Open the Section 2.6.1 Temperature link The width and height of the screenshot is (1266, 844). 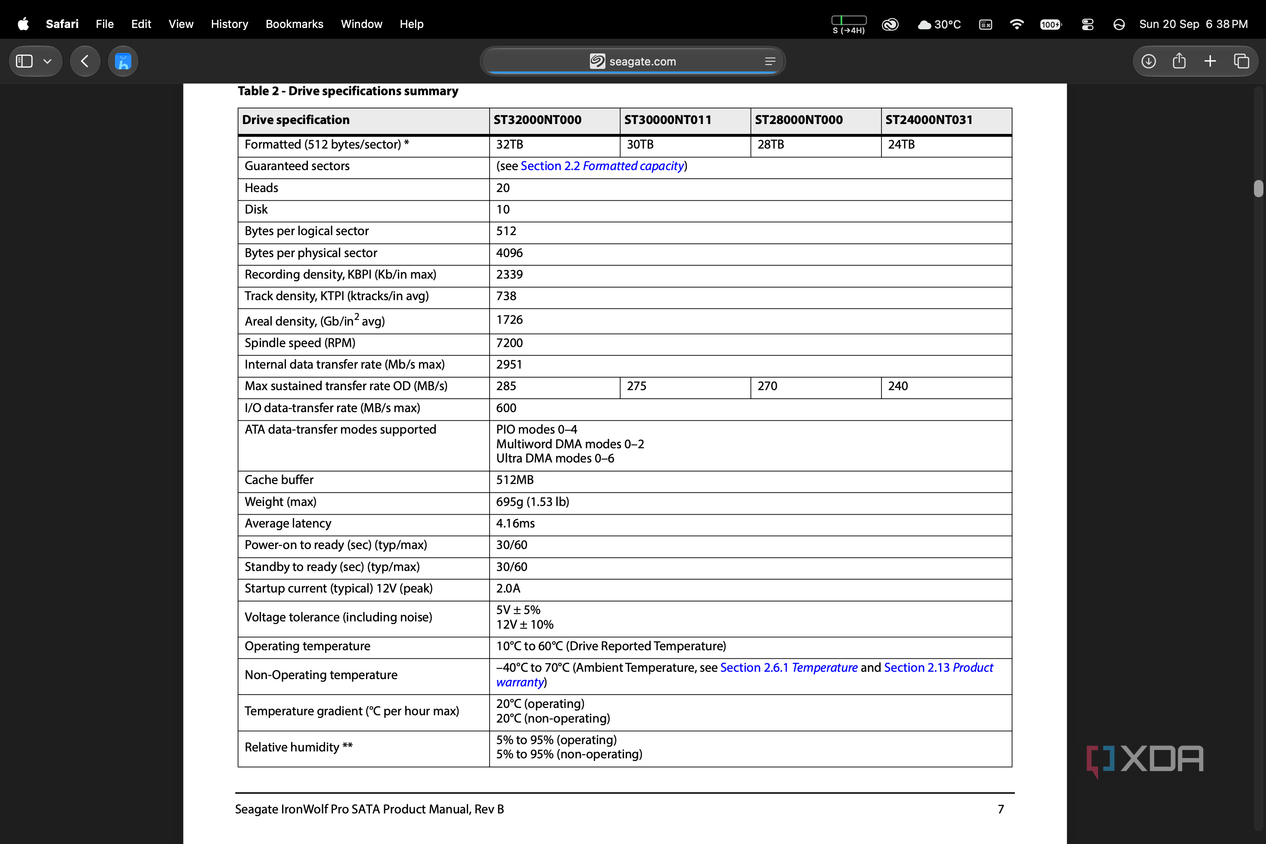pos(789,667)
